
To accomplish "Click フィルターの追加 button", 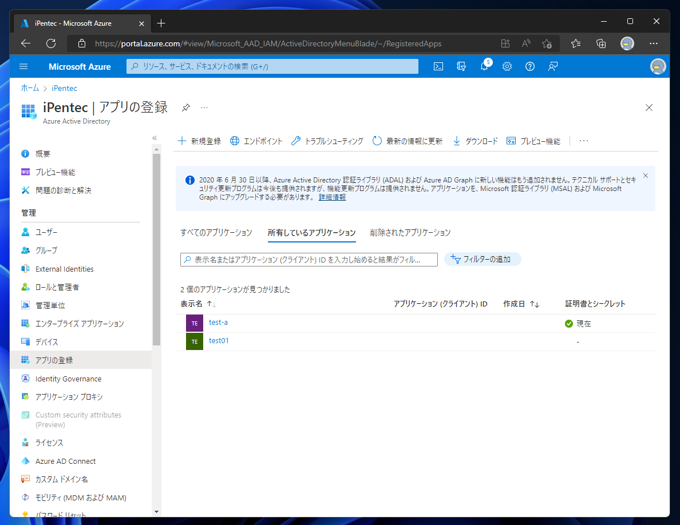I will click(x=482, y=259).
